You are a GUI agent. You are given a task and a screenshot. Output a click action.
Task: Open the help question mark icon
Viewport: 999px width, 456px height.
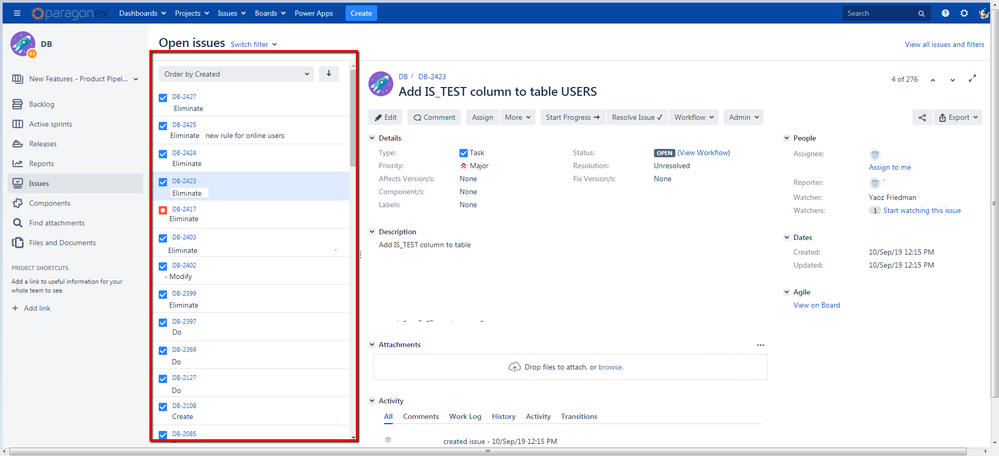945,13
